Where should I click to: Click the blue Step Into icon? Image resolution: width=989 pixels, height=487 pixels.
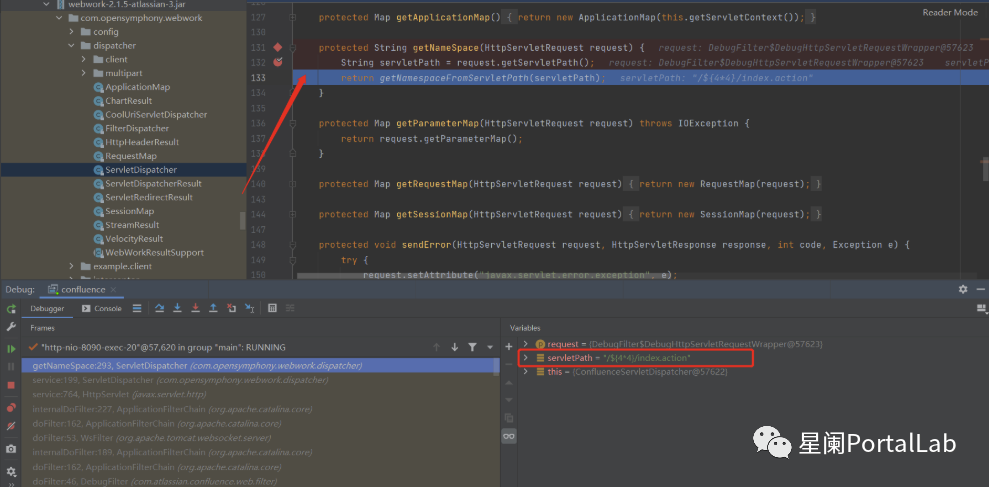tap(178, 308)
